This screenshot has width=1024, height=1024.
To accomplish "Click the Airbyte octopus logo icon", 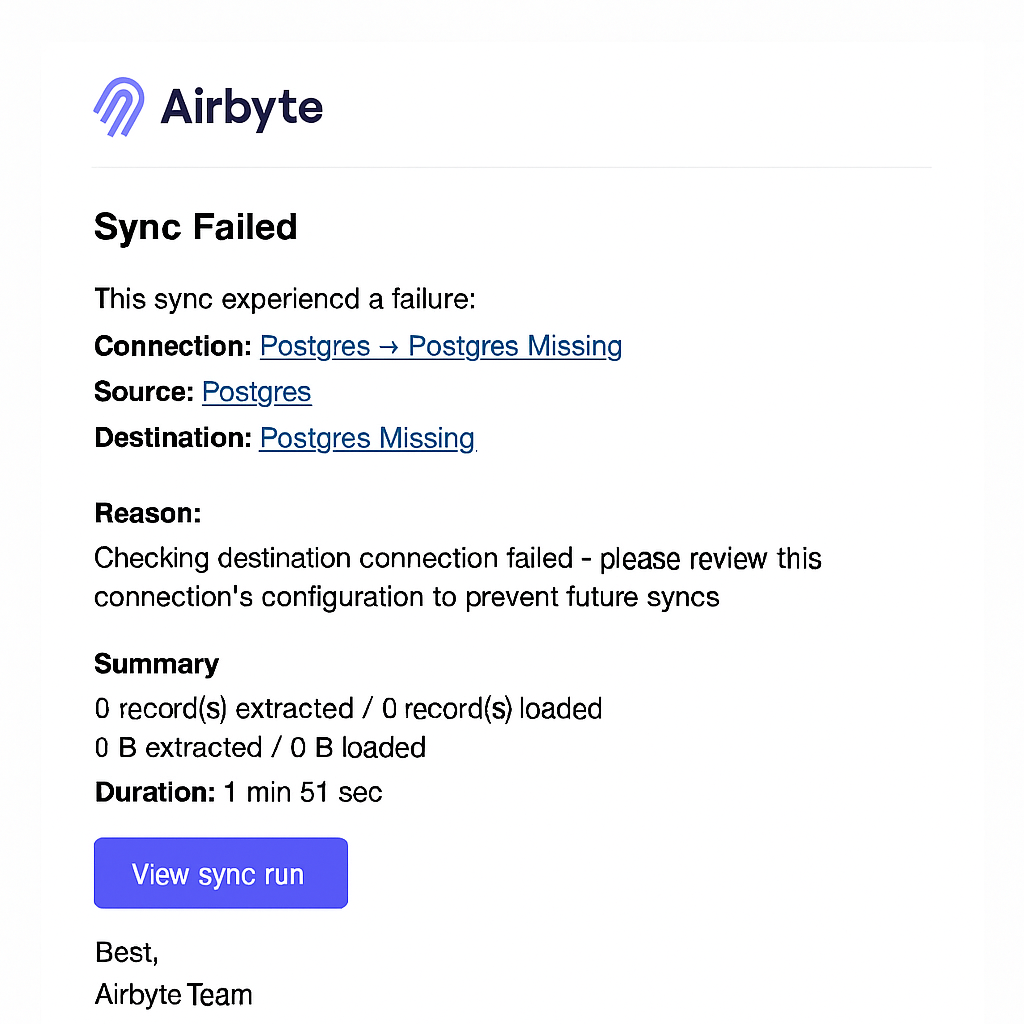I will 119,107.
